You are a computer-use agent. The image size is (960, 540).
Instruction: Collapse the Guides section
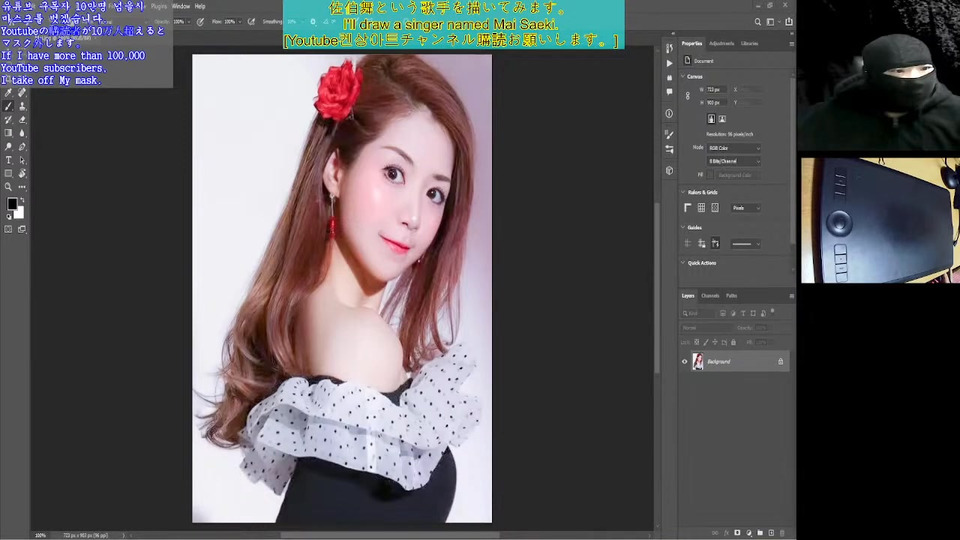(683, 227)
